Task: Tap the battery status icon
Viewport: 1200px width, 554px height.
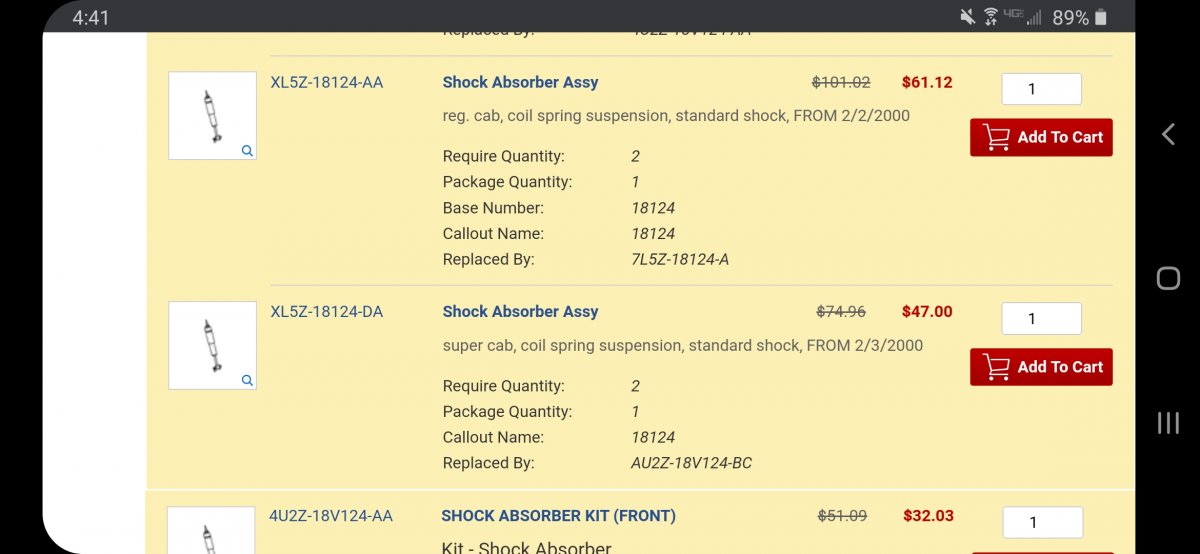Action: (x=1101, y=17)
